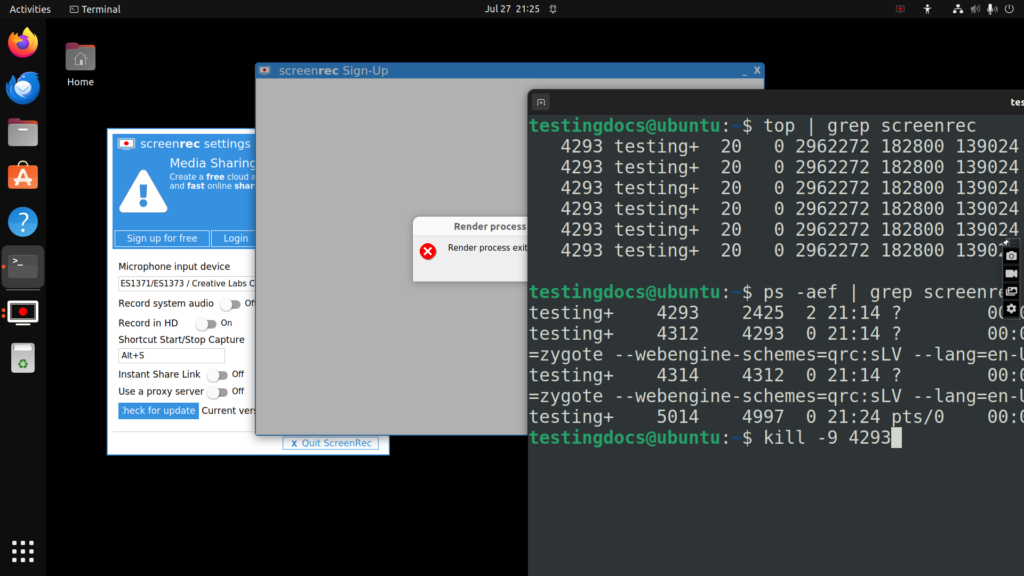Open the Help application from the dock

click(x=22, y=222)
